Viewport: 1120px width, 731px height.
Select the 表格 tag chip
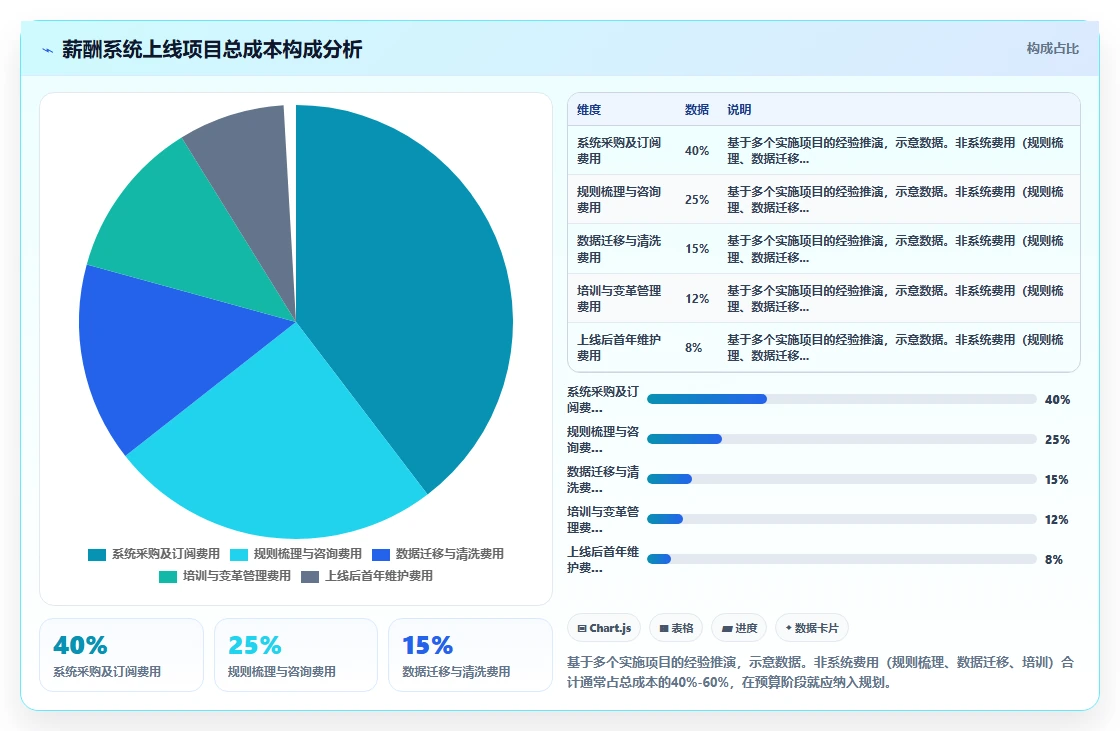click(x=676, y=628)
